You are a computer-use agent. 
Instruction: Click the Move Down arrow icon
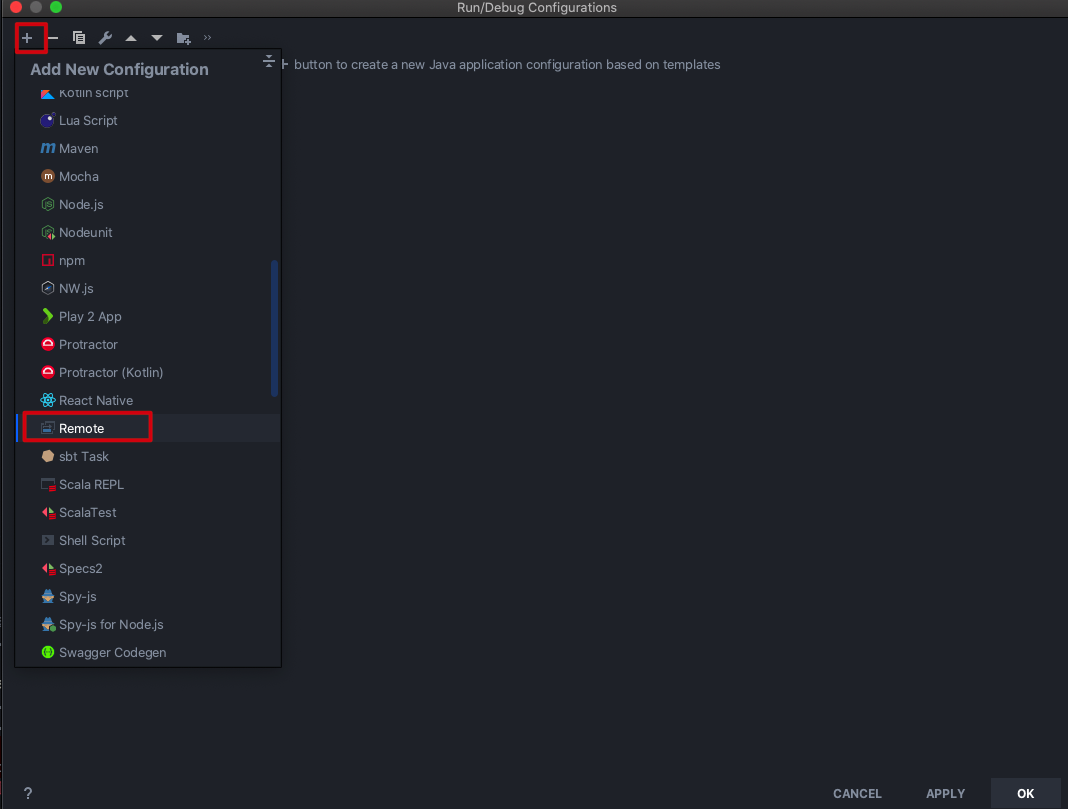(157, 38)
